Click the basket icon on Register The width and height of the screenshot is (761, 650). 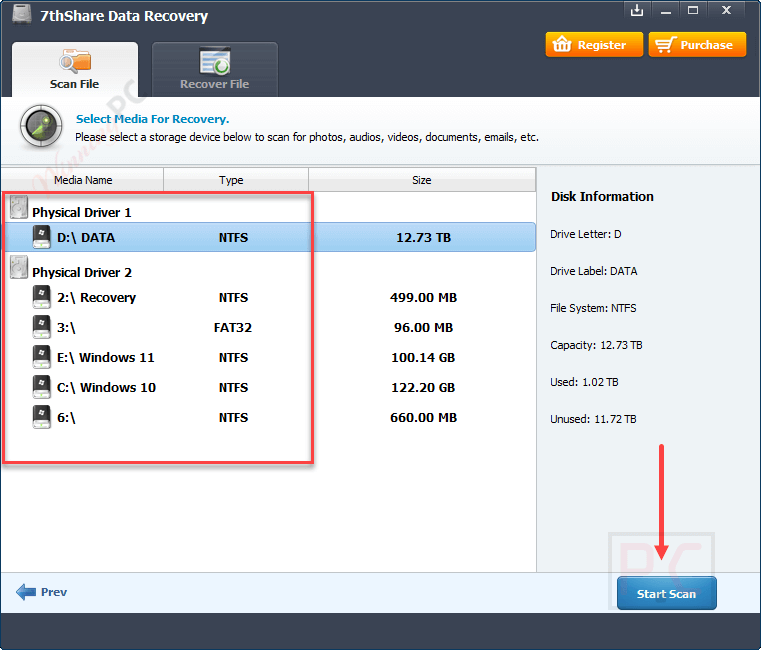(x=562, y=44)
